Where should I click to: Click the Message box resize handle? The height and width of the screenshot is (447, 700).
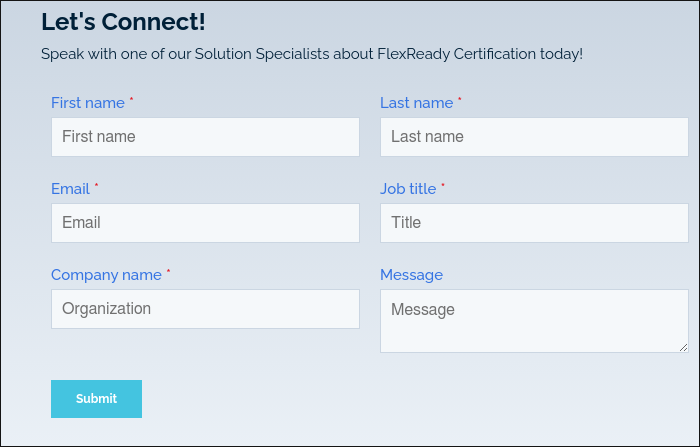coord(683,347)
